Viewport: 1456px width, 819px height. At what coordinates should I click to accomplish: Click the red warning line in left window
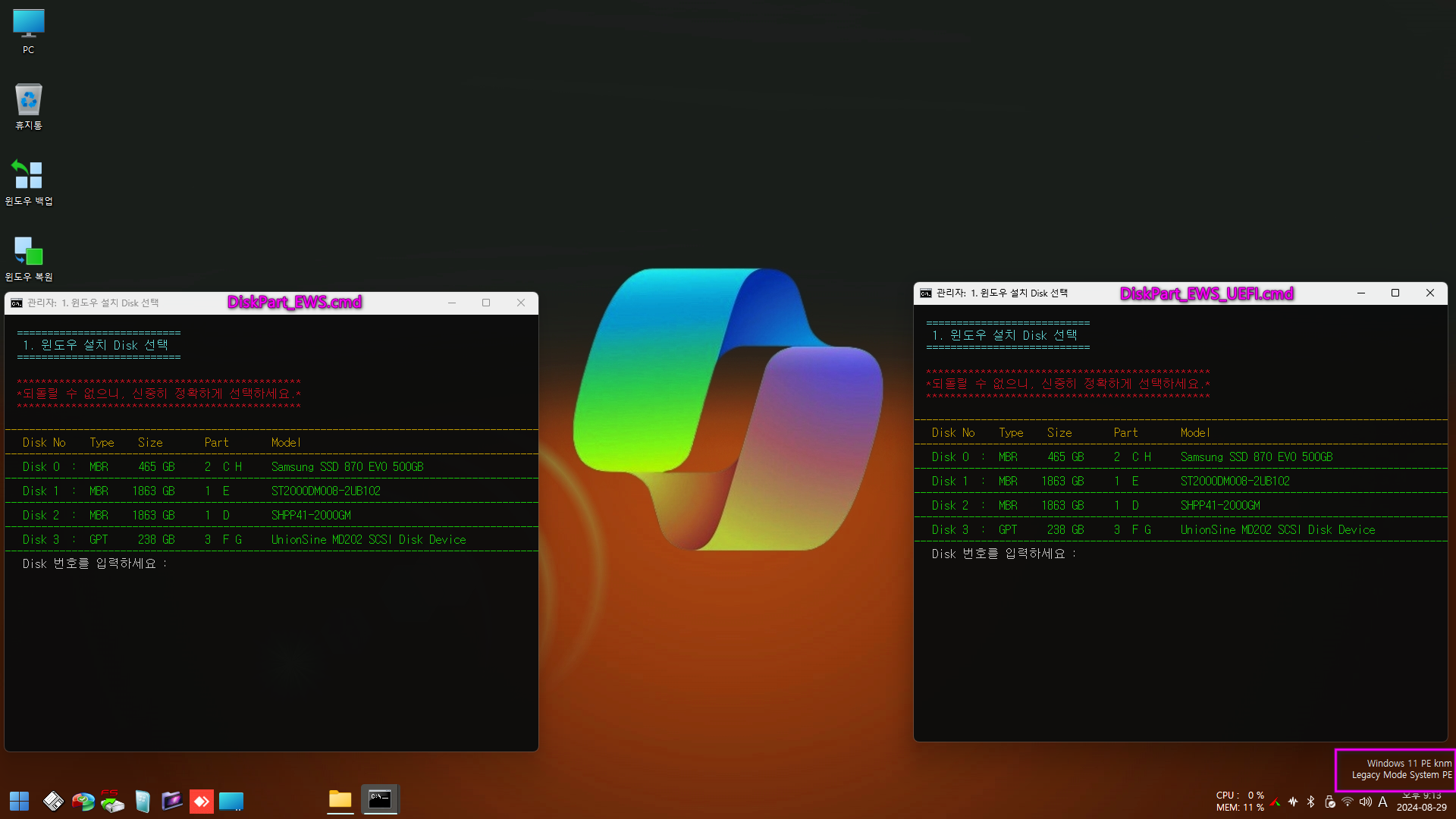tap(158, 394)
